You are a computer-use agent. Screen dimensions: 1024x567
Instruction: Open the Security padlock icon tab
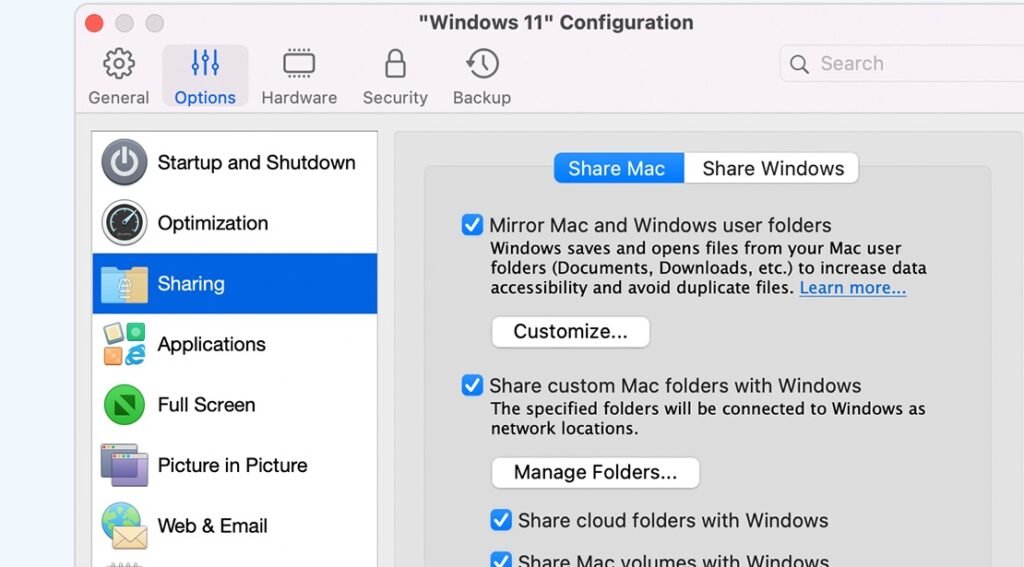[x=395, y=63]
